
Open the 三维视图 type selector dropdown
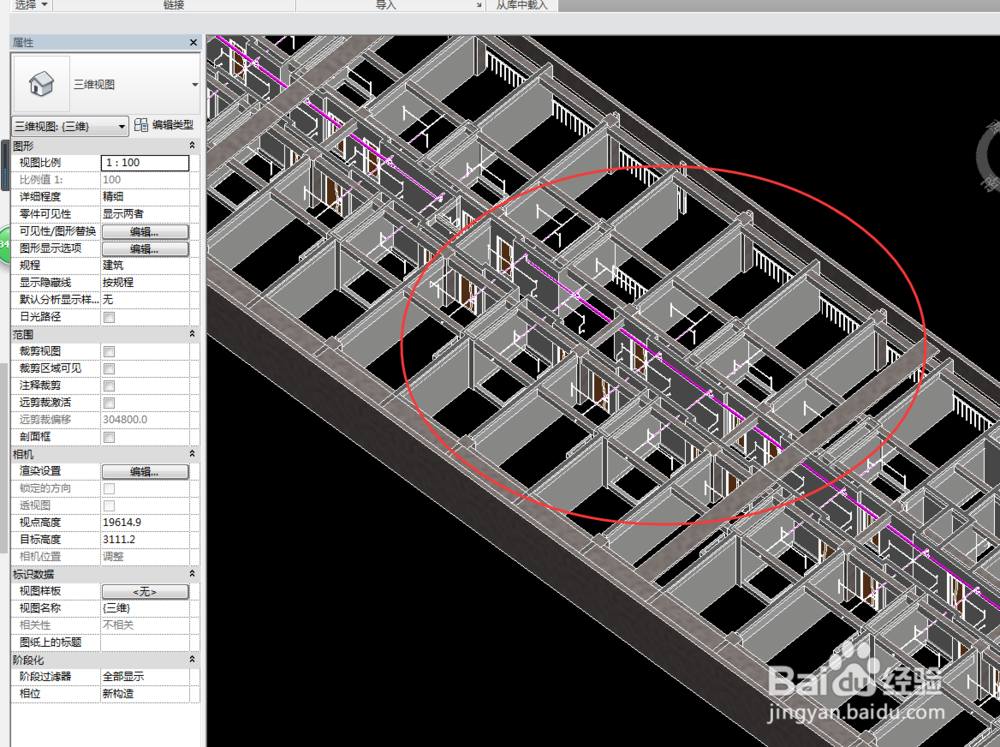click(195, 84)
